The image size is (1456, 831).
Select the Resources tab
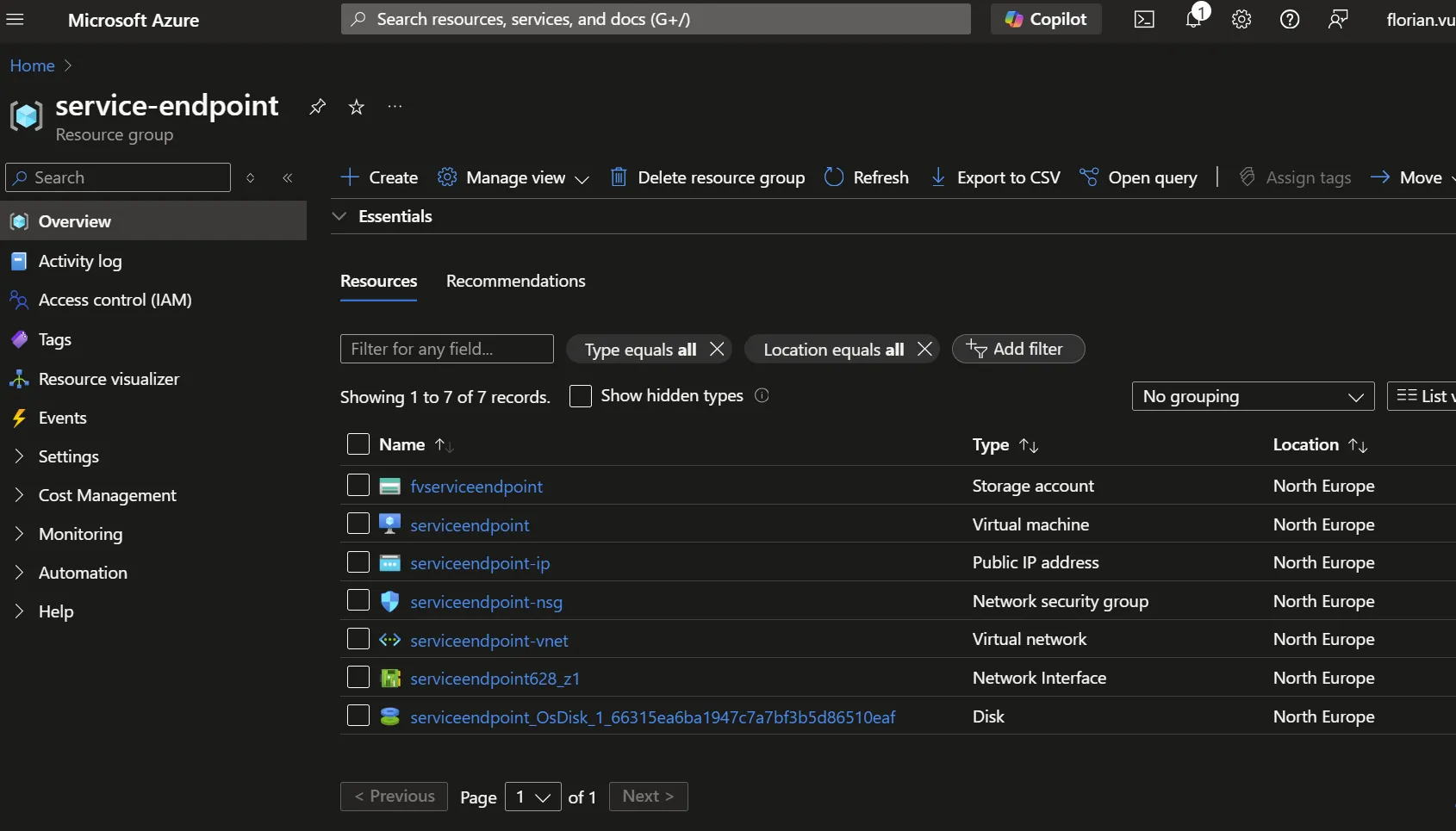click(378, 281)
